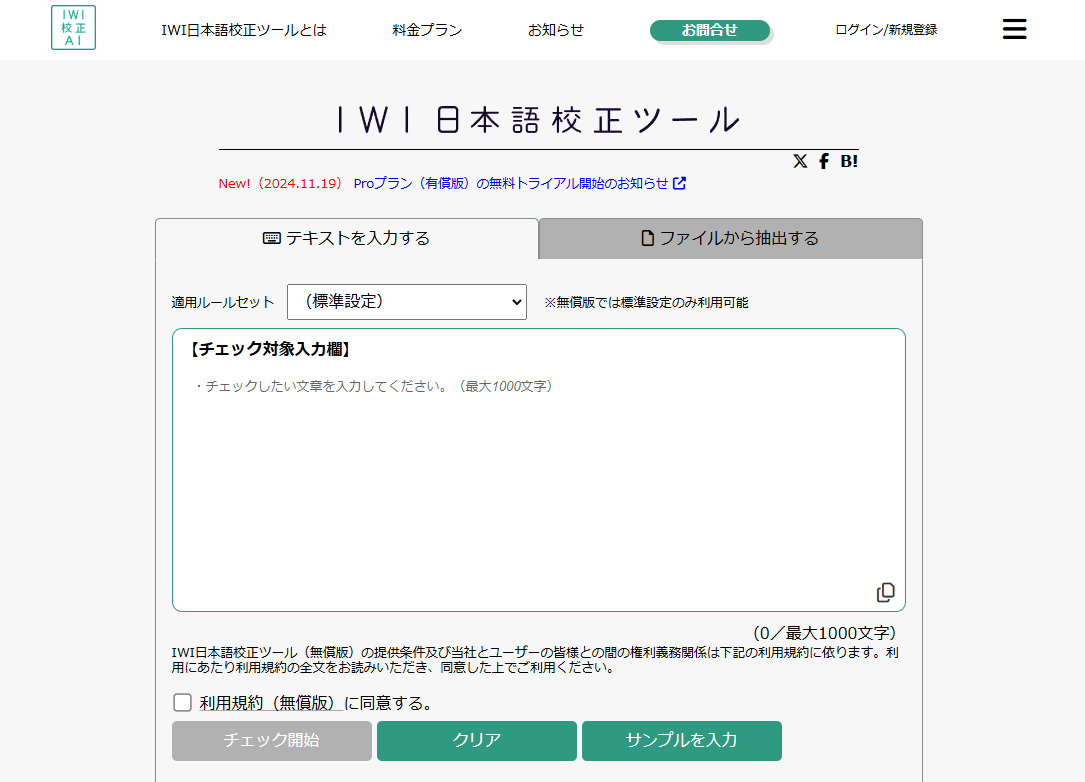Click the クリア button
The width and height of the screenshot is (1085, 782).
click(476, 741)
